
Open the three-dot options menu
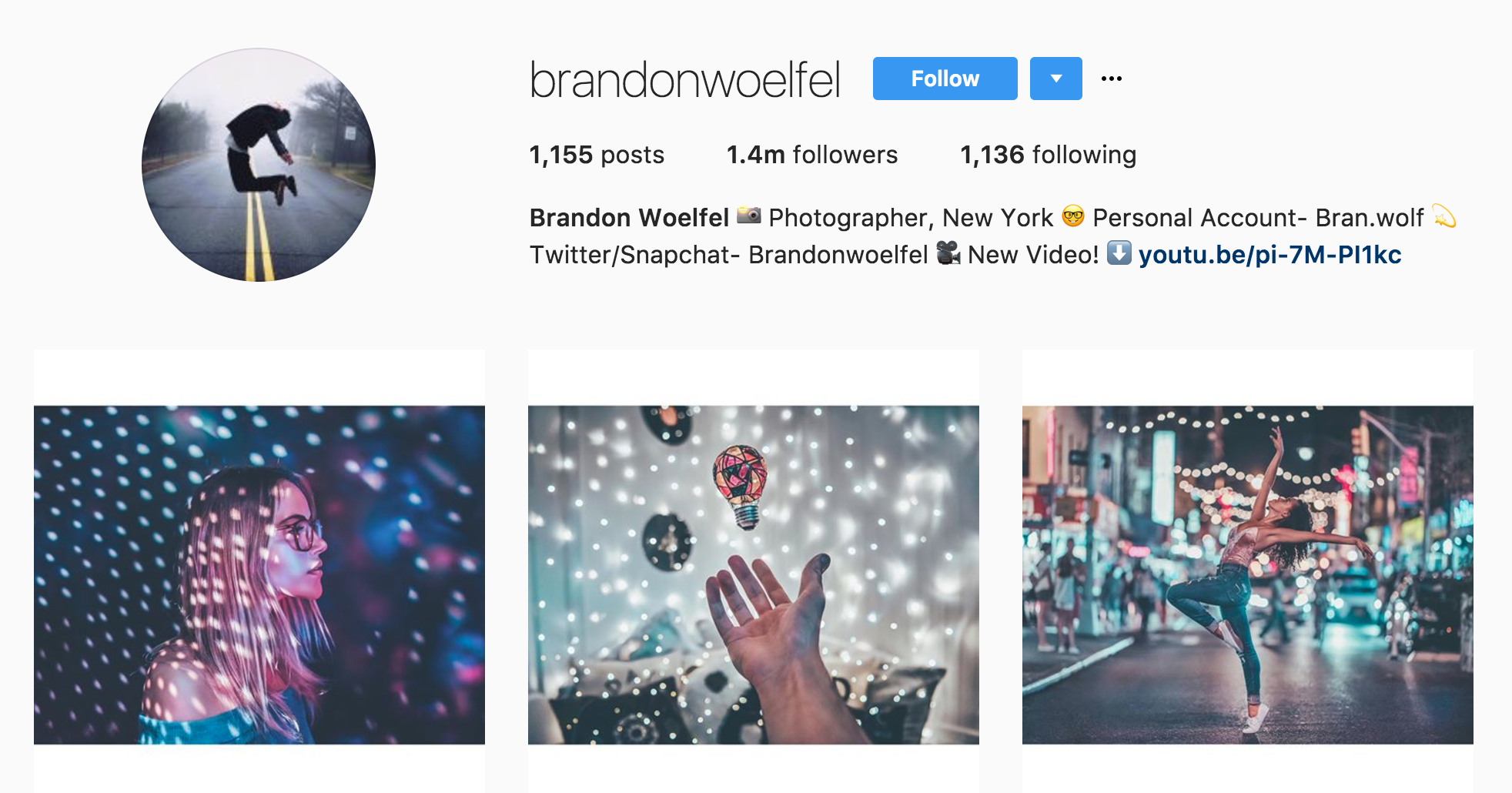(x=1111, y=79)
